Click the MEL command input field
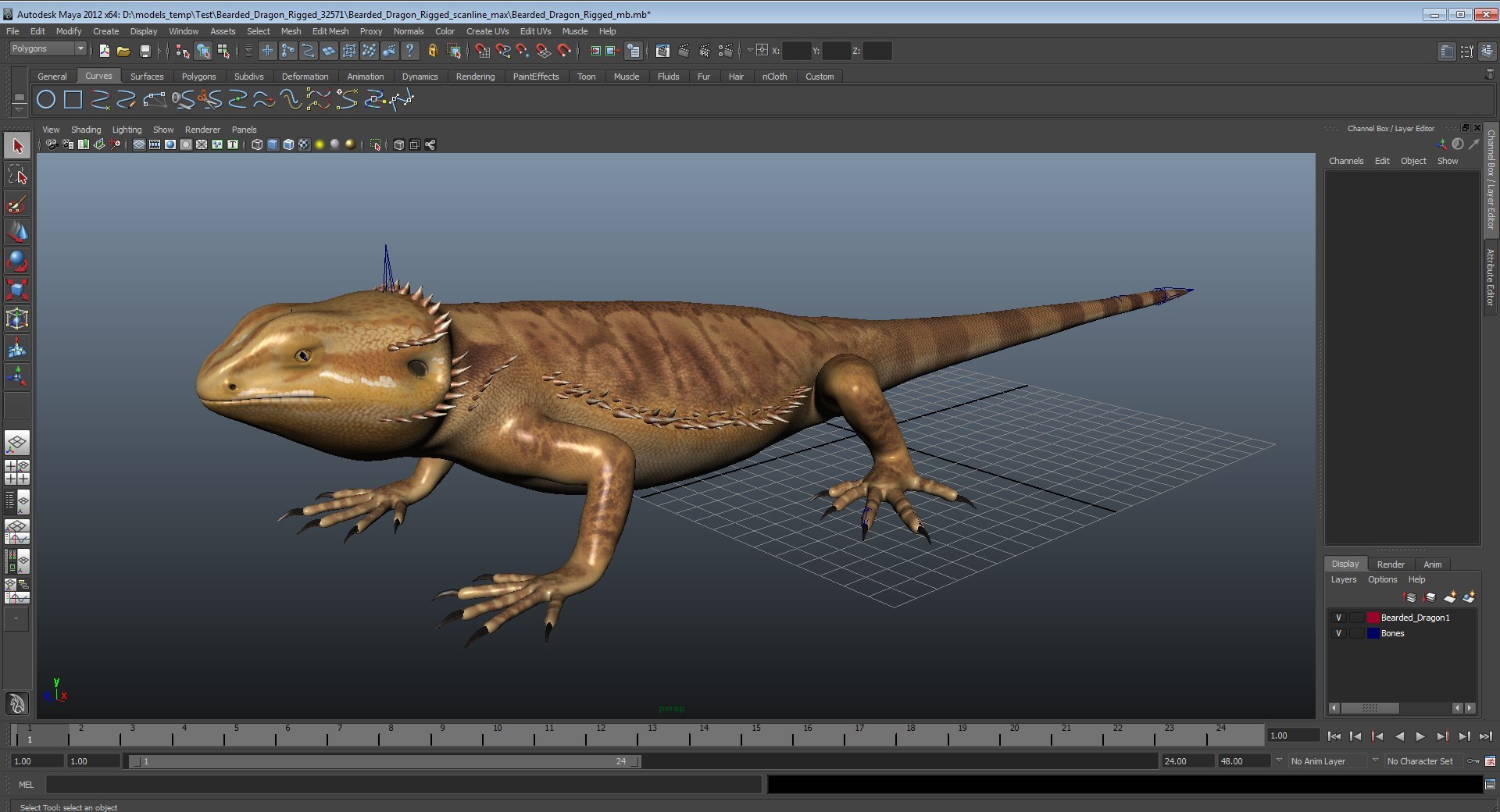 point(404,785)
